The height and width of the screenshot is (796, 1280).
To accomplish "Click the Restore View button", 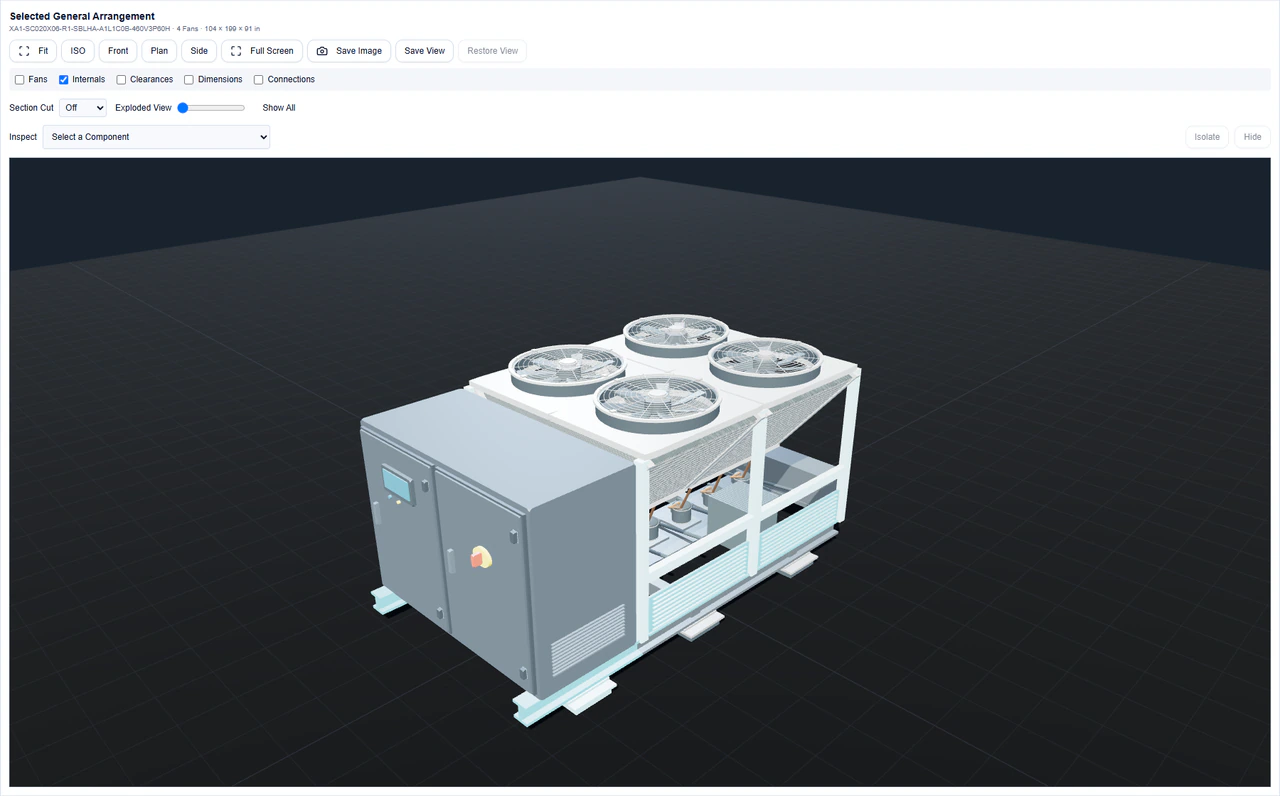I will coord(493,51).
